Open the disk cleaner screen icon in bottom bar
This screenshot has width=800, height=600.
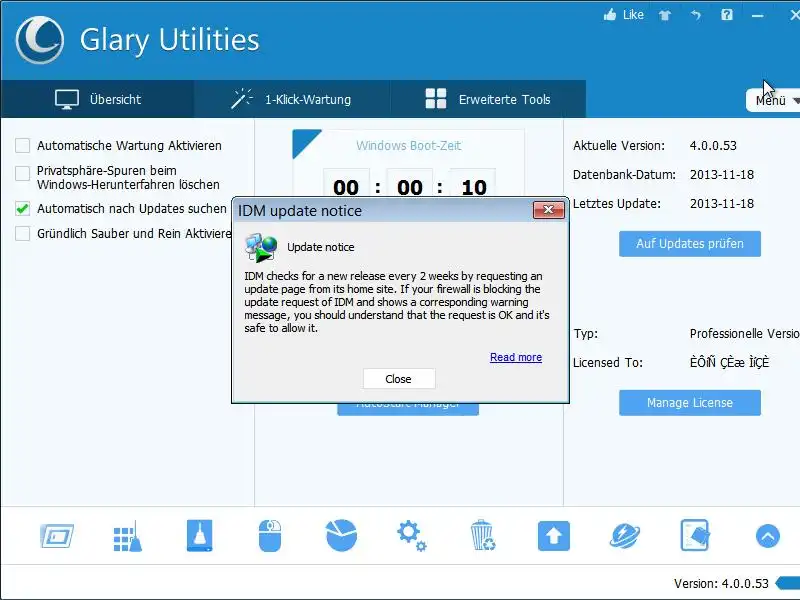57,536
